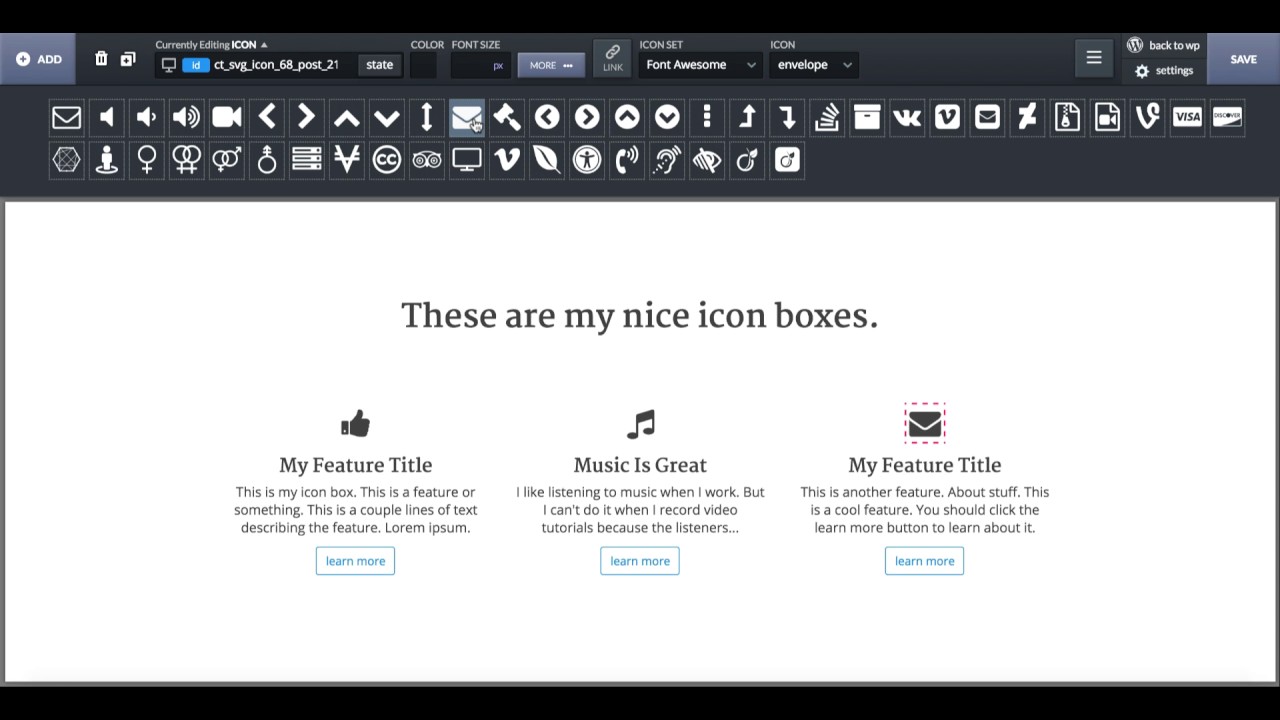Pick the leaf icon
1280x720 pixels.
point(546,160)
